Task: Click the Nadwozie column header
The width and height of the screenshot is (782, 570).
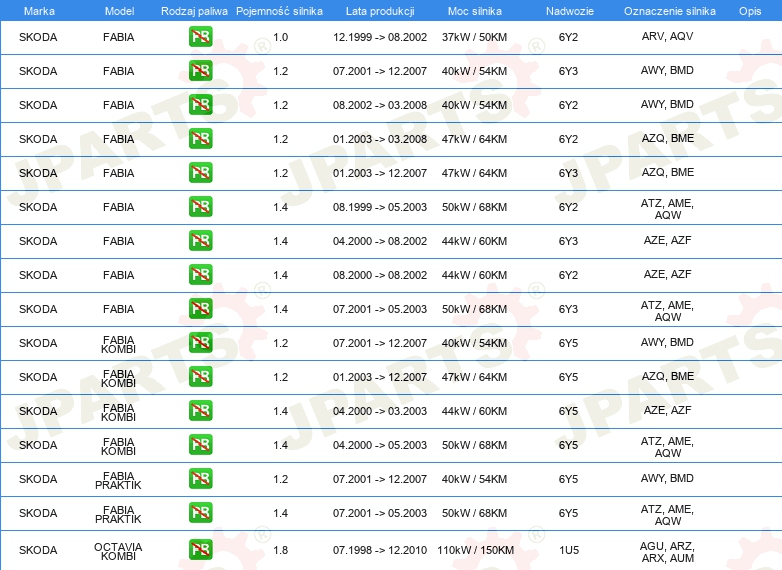Action: click(x=570, y=11)
